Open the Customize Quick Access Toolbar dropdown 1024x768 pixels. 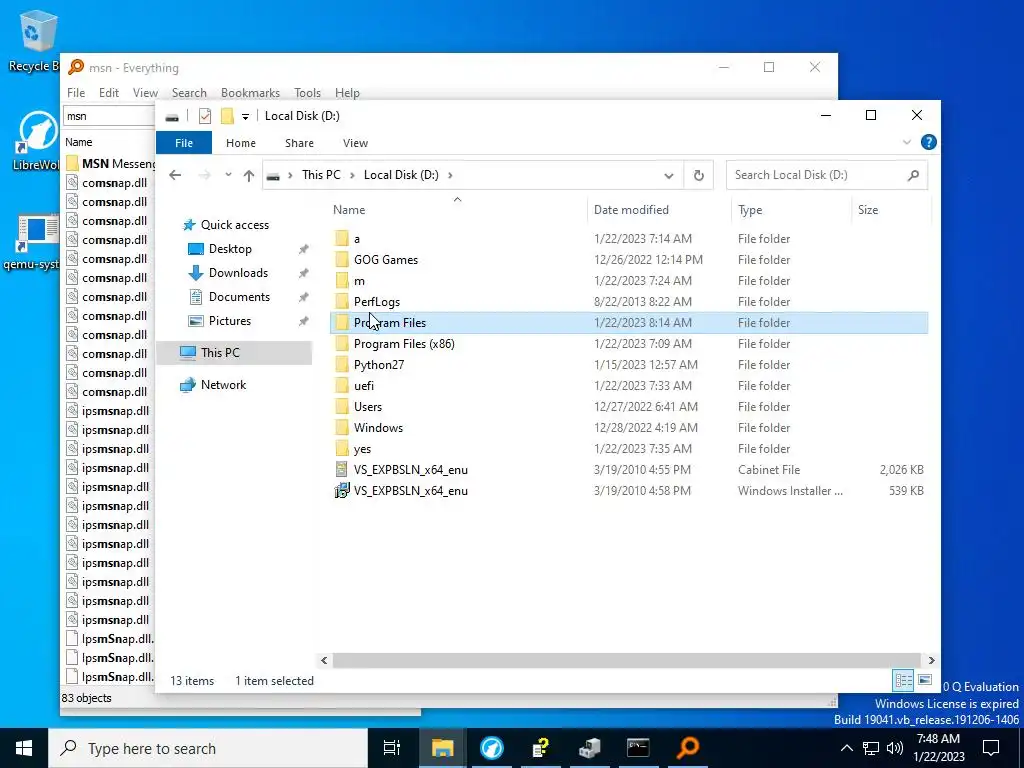[246, 116]
